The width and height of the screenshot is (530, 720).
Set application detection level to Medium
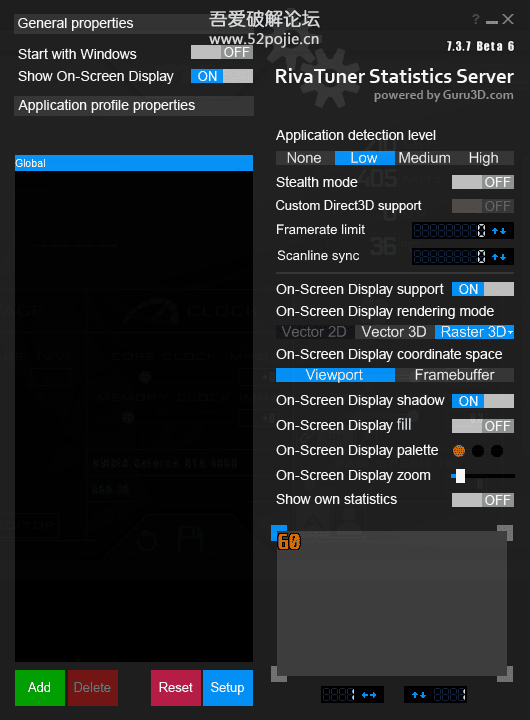425,158
